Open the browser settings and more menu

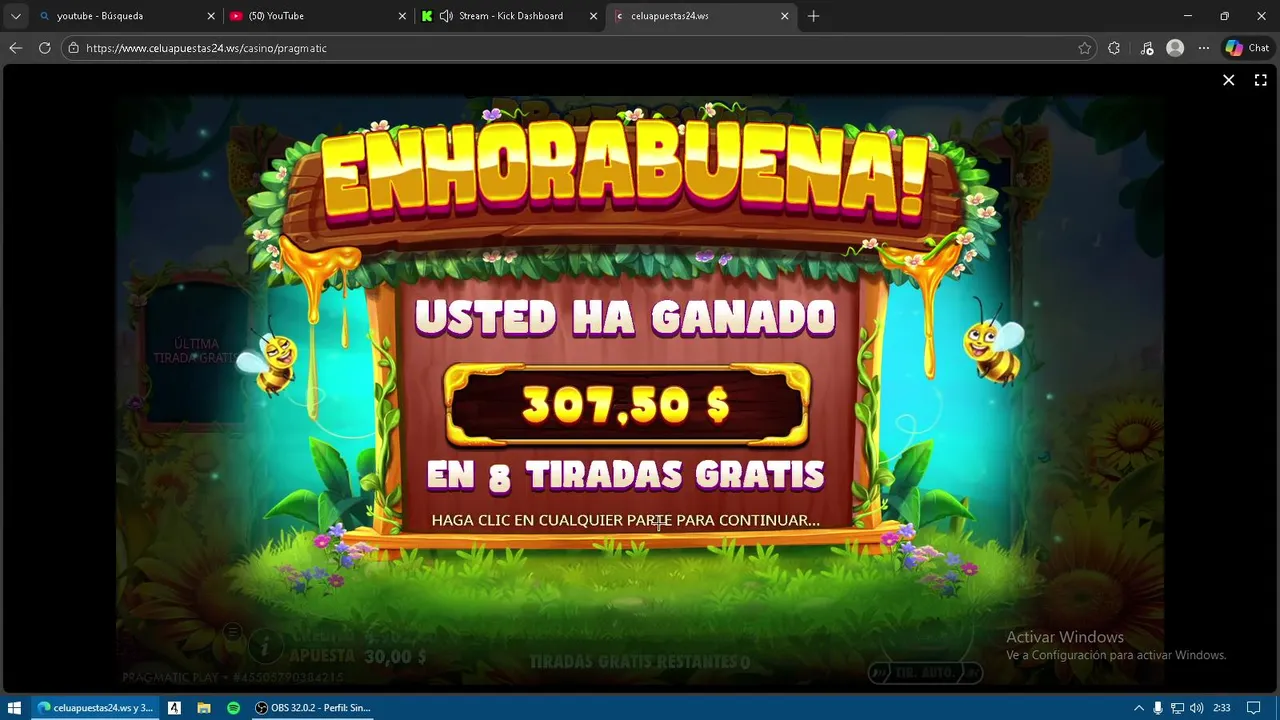(1204, 48)
